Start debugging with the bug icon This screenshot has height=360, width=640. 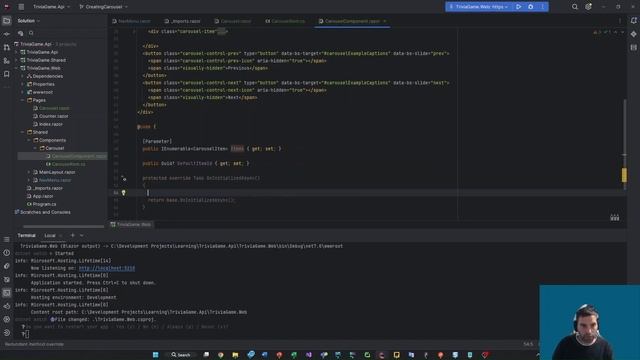pyautogui.click(x=531, y=7)
